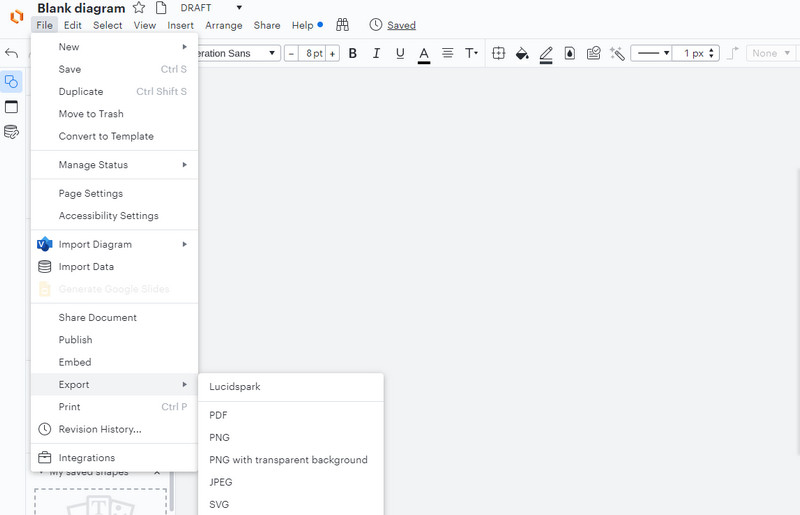Image resolution: width=800 pixels, height=515 pixels.
Task: Click the Saved link
Action: [x=402, y=25]
